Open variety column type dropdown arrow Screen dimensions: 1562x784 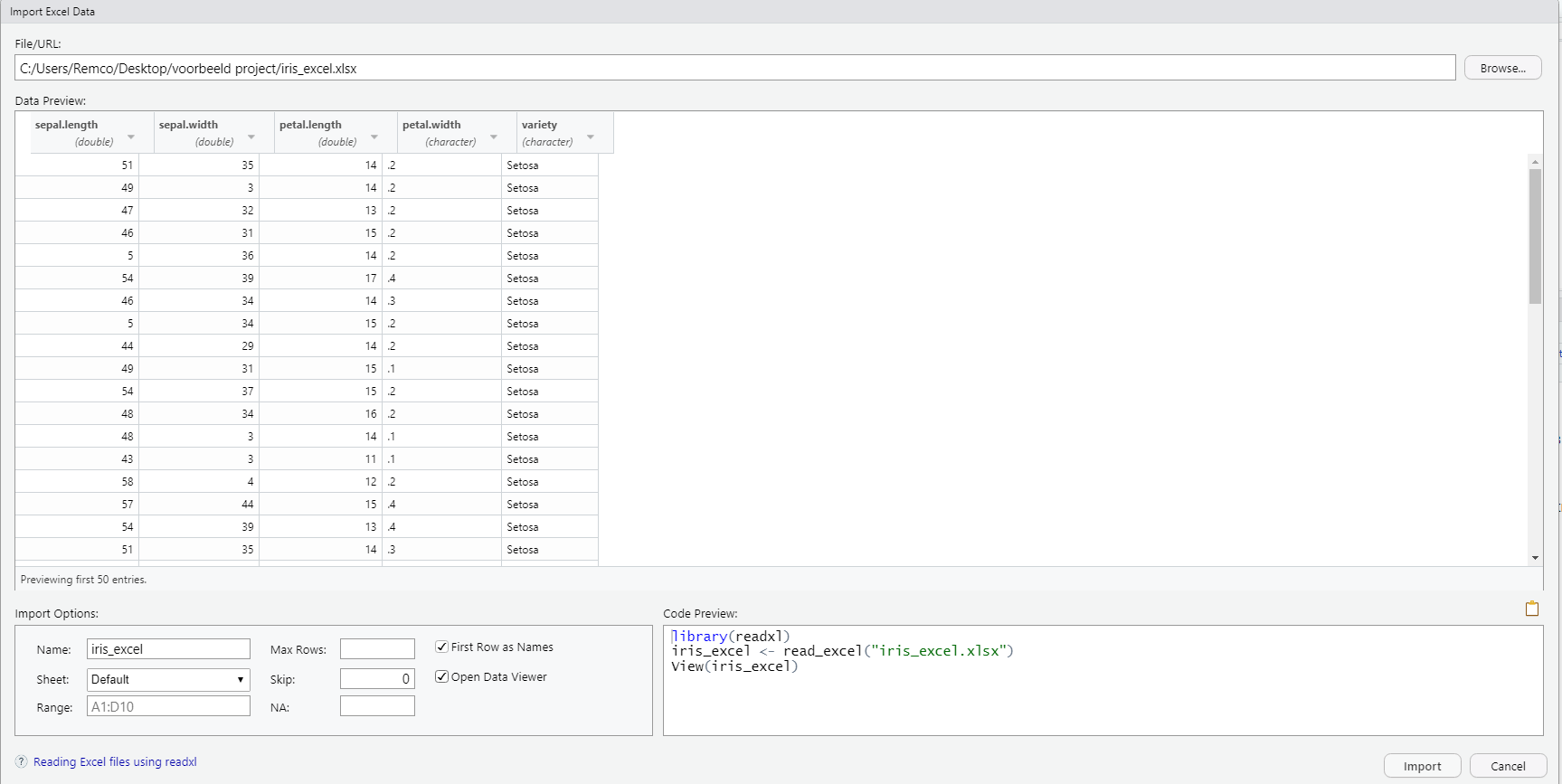pos(591,137)
